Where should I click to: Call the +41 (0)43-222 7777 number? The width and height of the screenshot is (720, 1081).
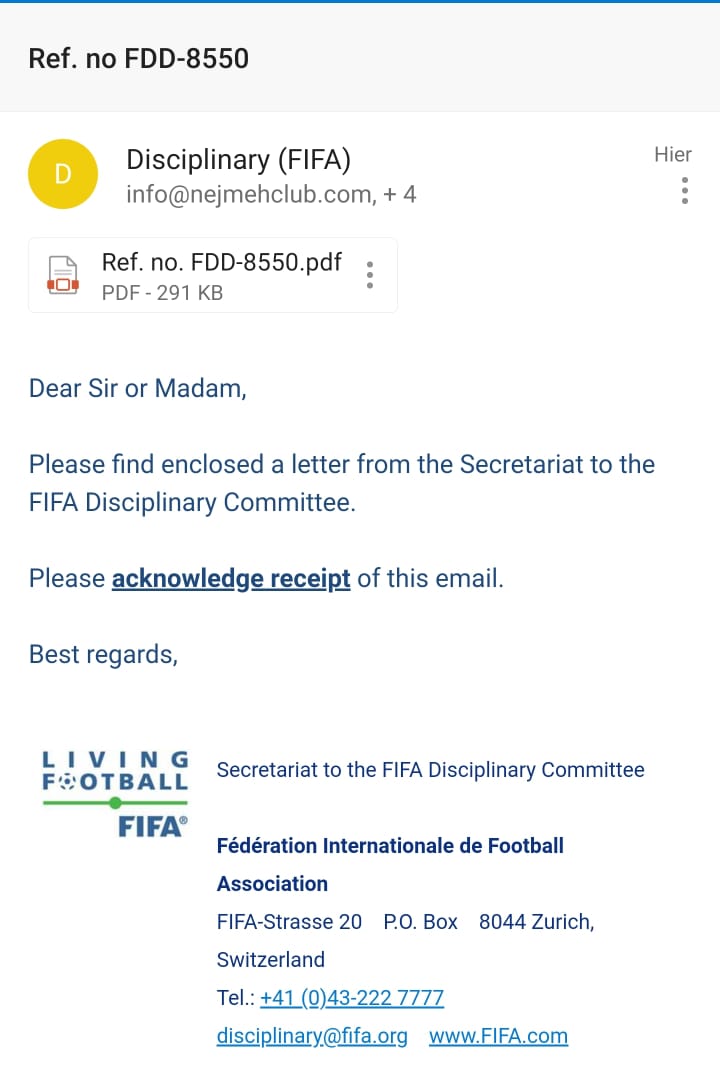tap(351, 997)
